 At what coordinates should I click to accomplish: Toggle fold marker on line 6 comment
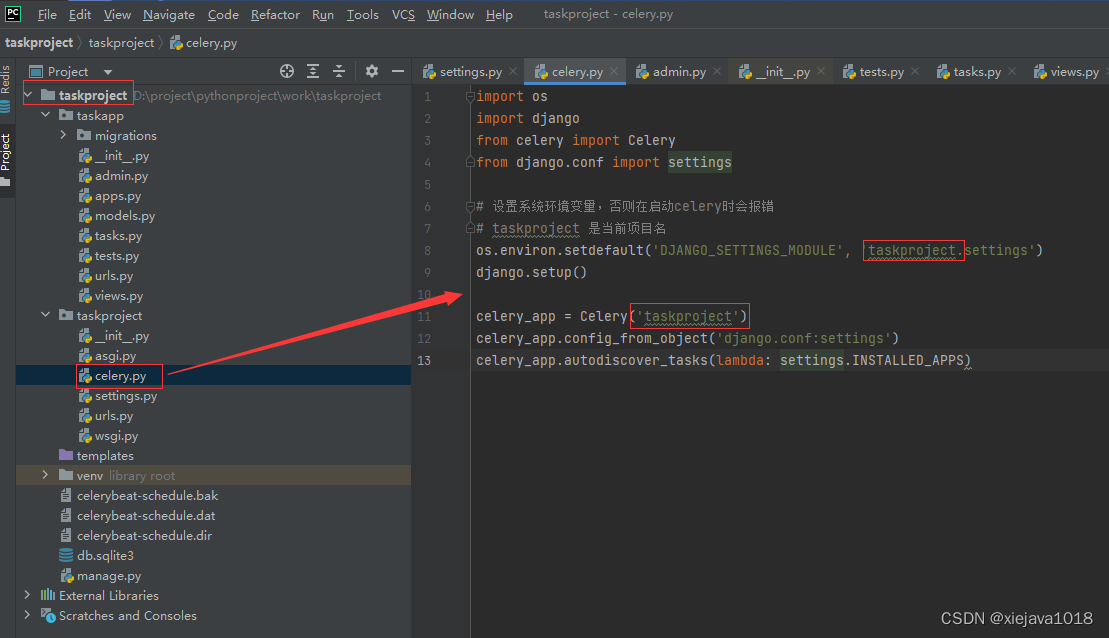pos(469,207)
